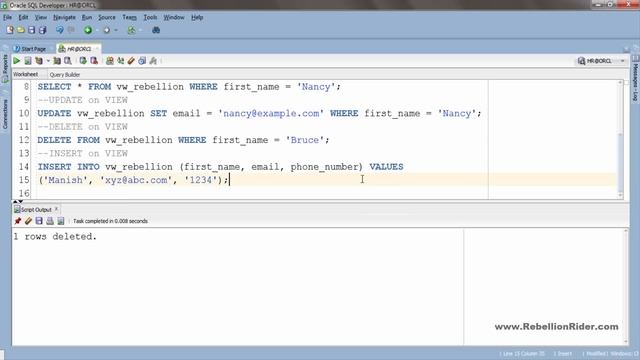Click the Explain Plan icon

click(39, 61)
